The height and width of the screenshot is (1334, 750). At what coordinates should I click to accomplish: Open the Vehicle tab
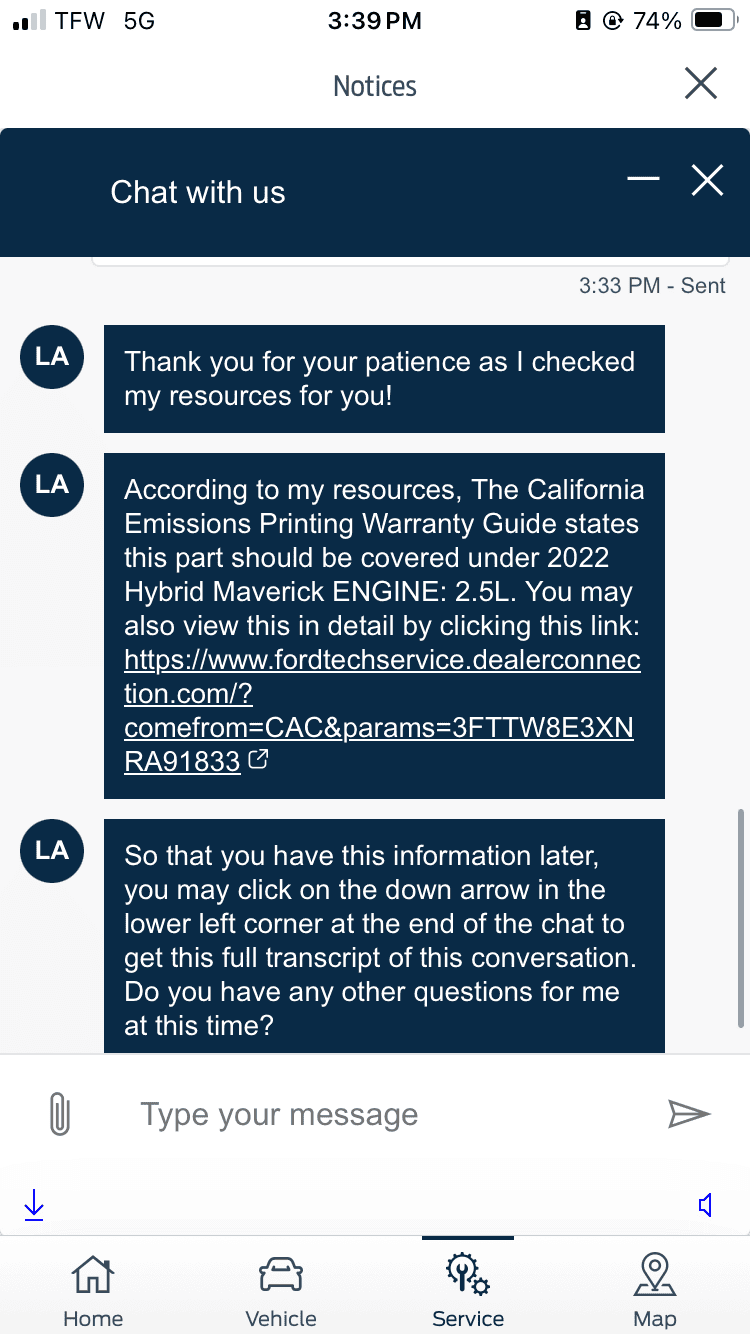[281, 1291]
